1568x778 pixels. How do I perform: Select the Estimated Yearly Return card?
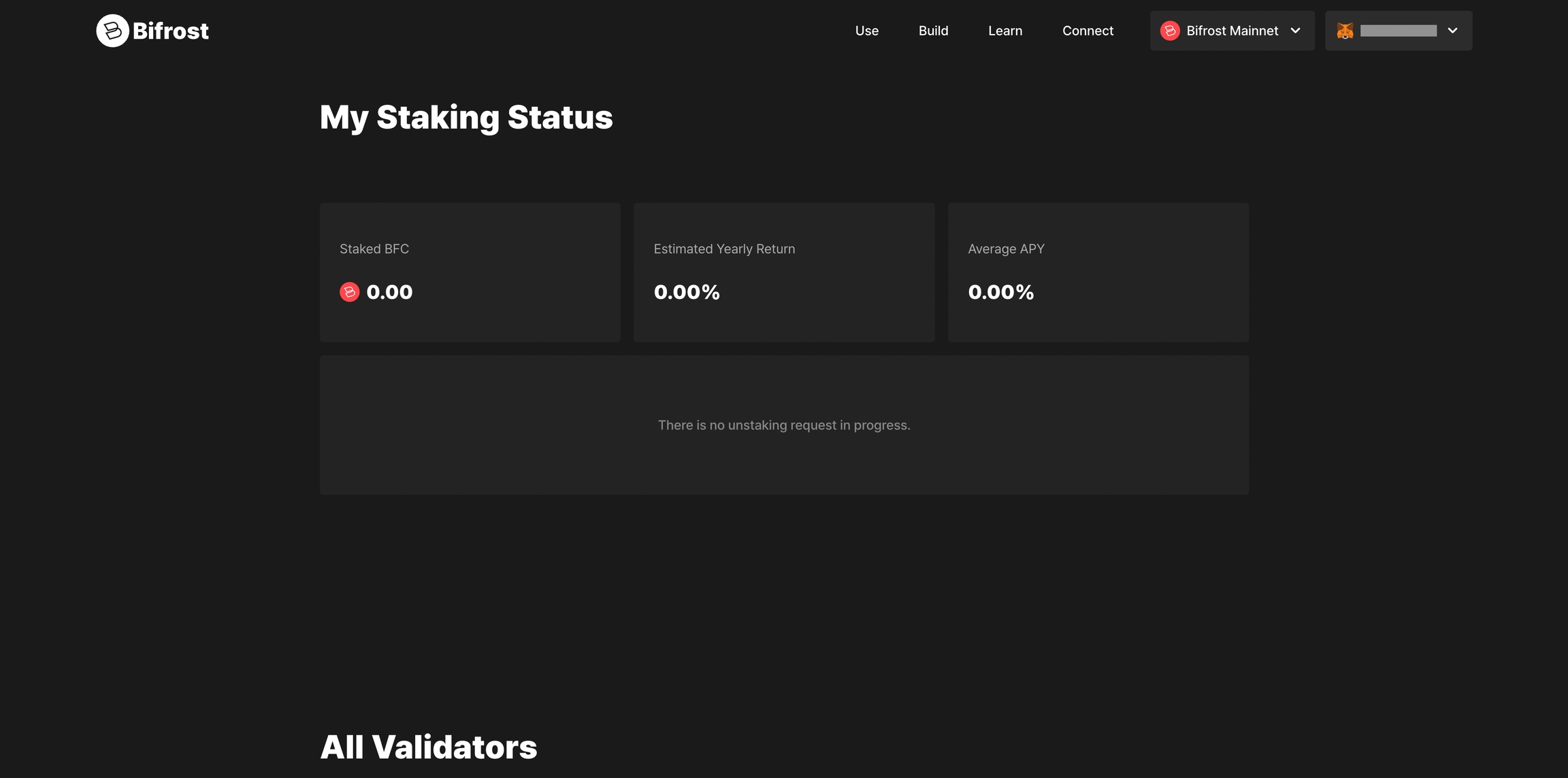click(784, 272)
